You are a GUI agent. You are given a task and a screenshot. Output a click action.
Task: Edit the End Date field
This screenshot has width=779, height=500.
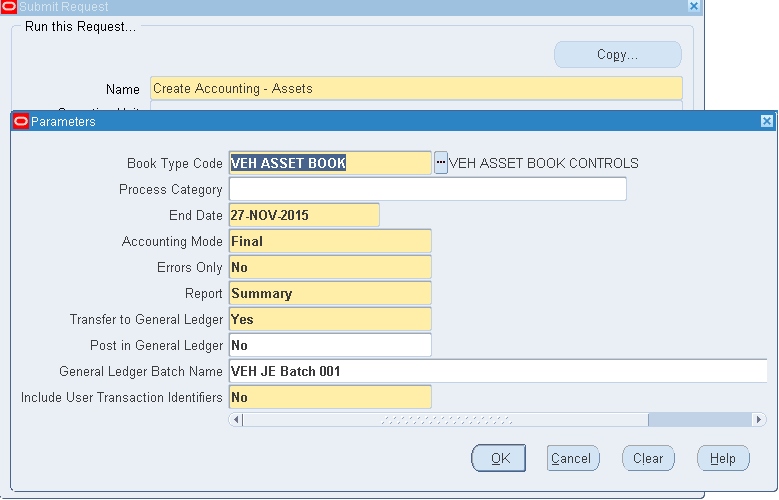pos(304,215)
